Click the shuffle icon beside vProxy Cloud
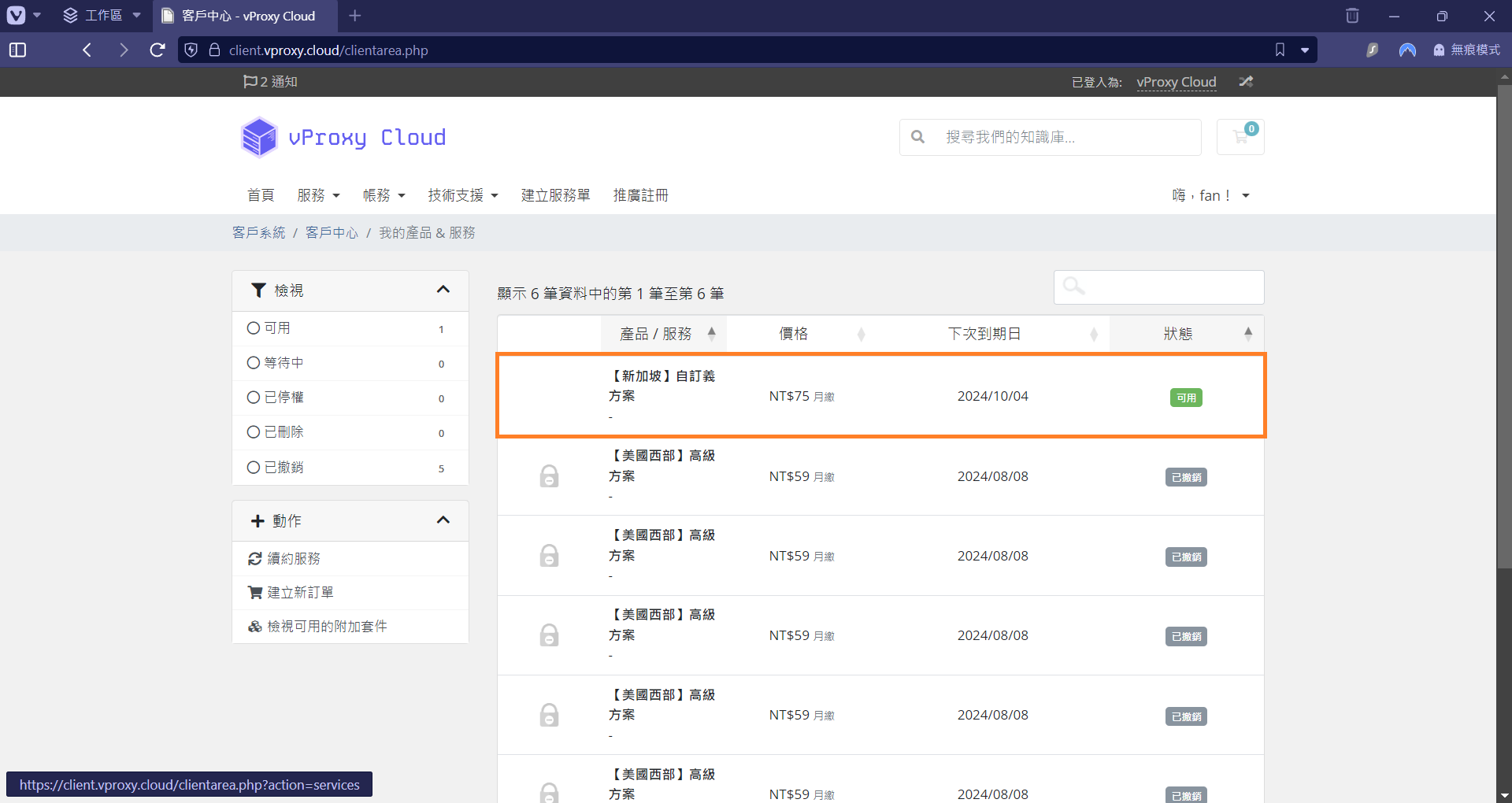This screenshot has height=803, width=1512. point(1246,82)
